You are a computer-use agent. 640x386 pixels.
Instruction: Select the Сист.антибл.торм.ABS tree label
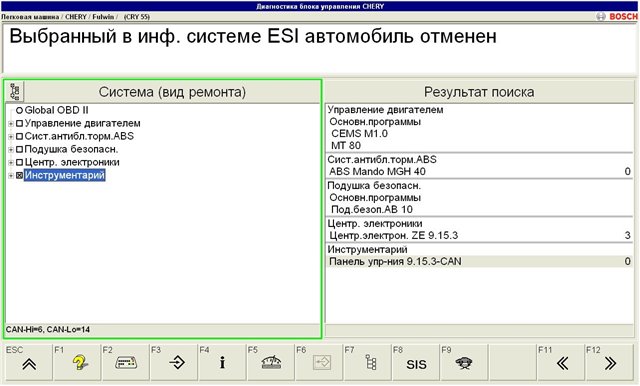(x=79, y=136)
